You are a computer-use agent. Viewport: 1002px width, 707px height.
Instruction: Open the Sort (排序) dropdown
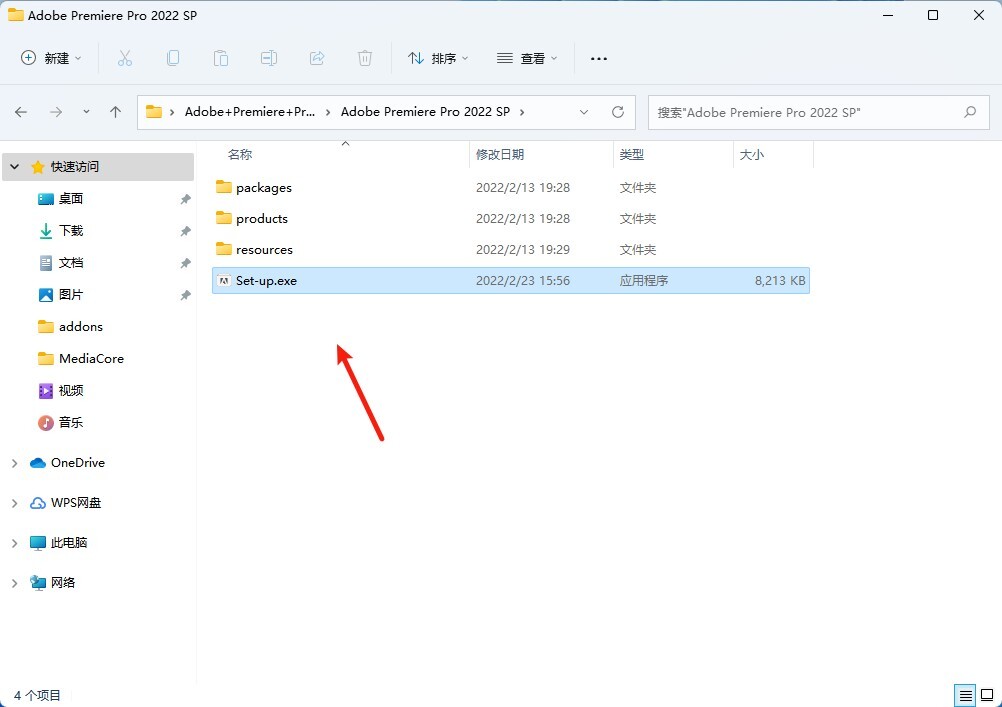(438, 58)
